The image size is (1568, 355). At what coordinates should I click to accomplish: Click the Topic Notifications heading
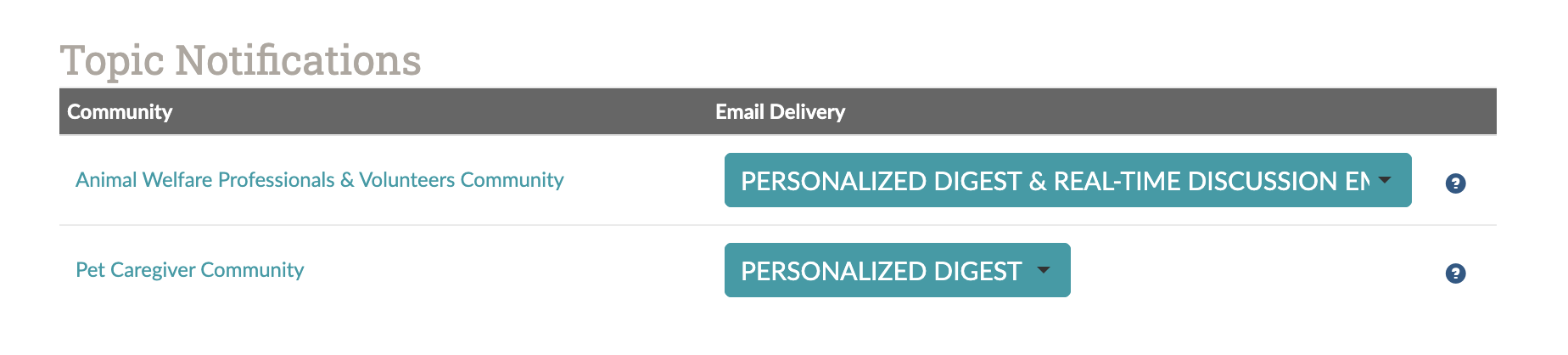tap(240, 60)
